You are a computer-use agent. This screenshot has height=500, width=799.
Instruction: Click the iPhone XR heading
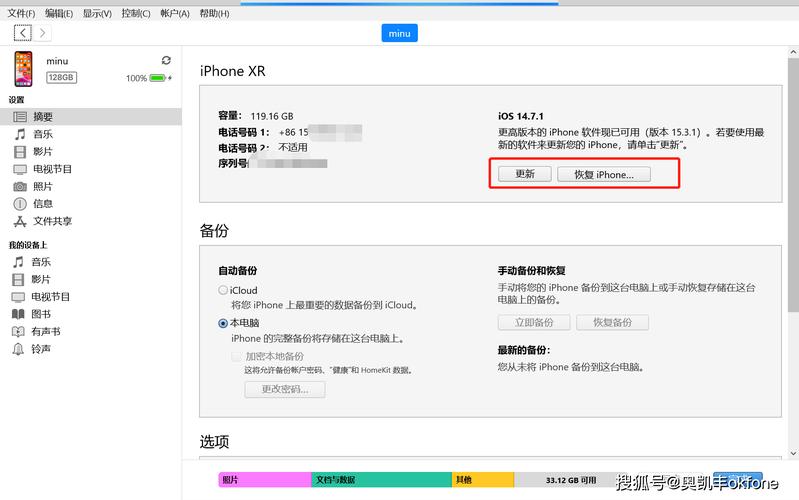(232, 71)
